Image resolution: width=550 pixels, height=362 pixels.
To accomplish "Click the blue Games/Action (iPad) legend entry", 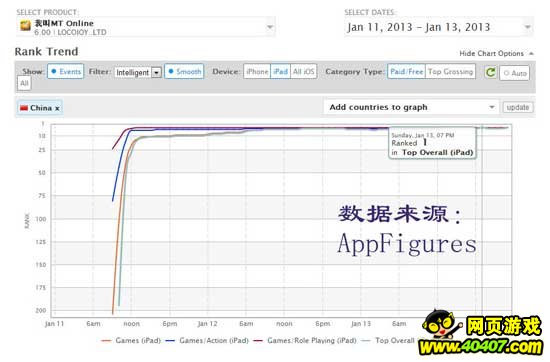I will pyautogui.click(x=206, y=341).
